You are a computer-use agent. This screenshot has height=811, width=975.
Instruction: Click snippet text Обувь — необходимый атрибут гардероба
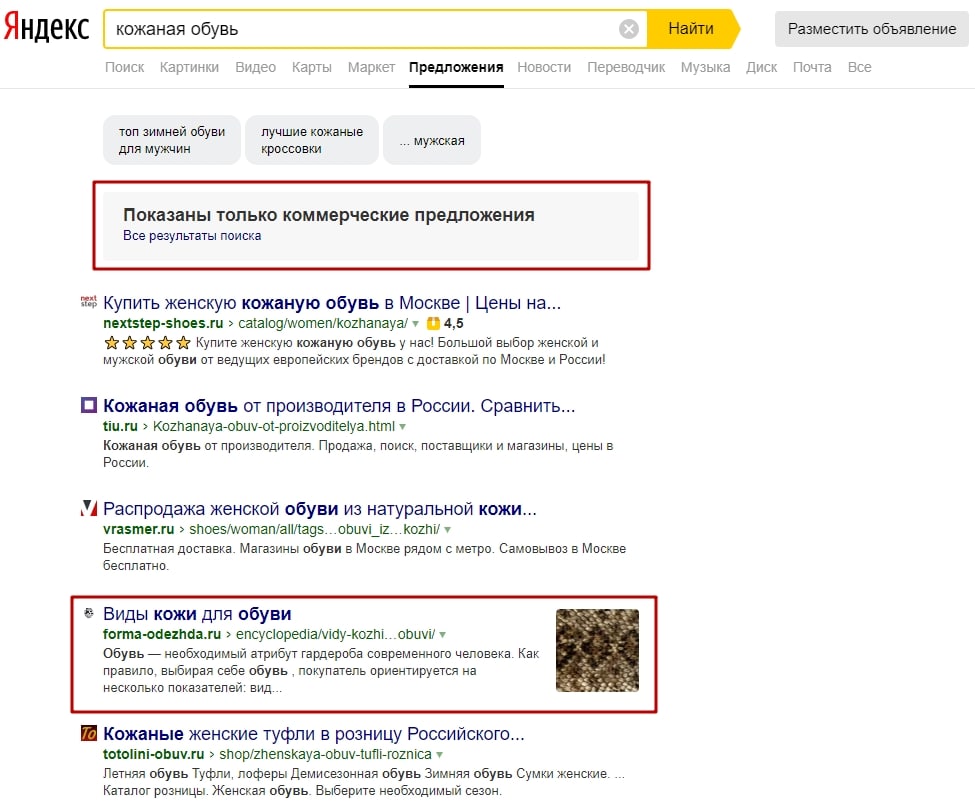321,670
